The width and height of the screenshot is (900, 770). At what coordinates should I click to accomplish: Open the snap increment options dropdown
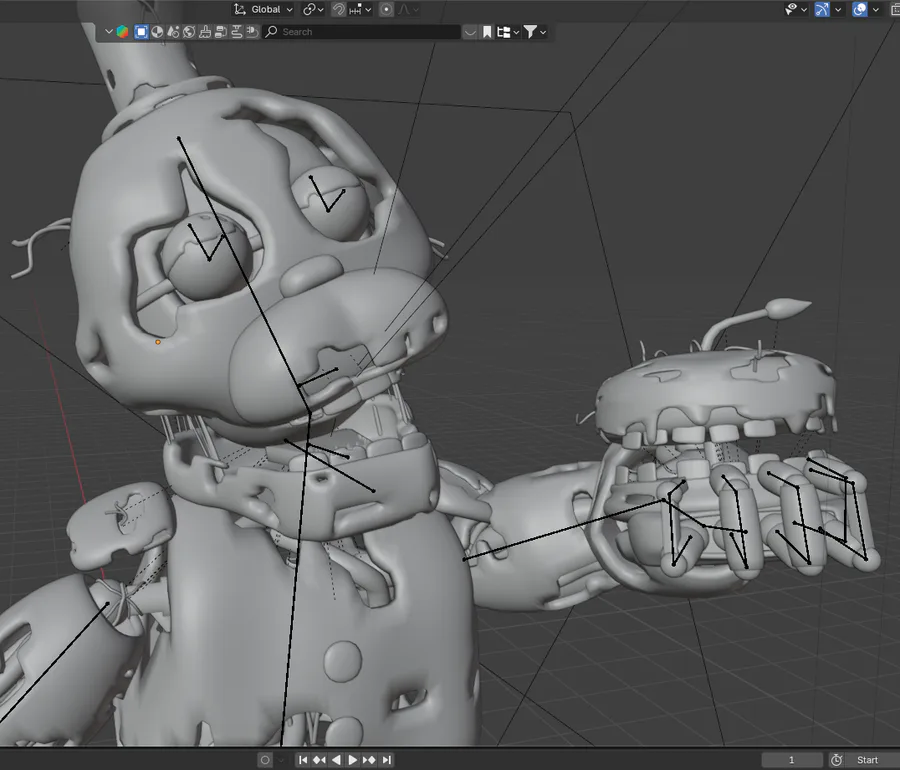click(360, 9)
